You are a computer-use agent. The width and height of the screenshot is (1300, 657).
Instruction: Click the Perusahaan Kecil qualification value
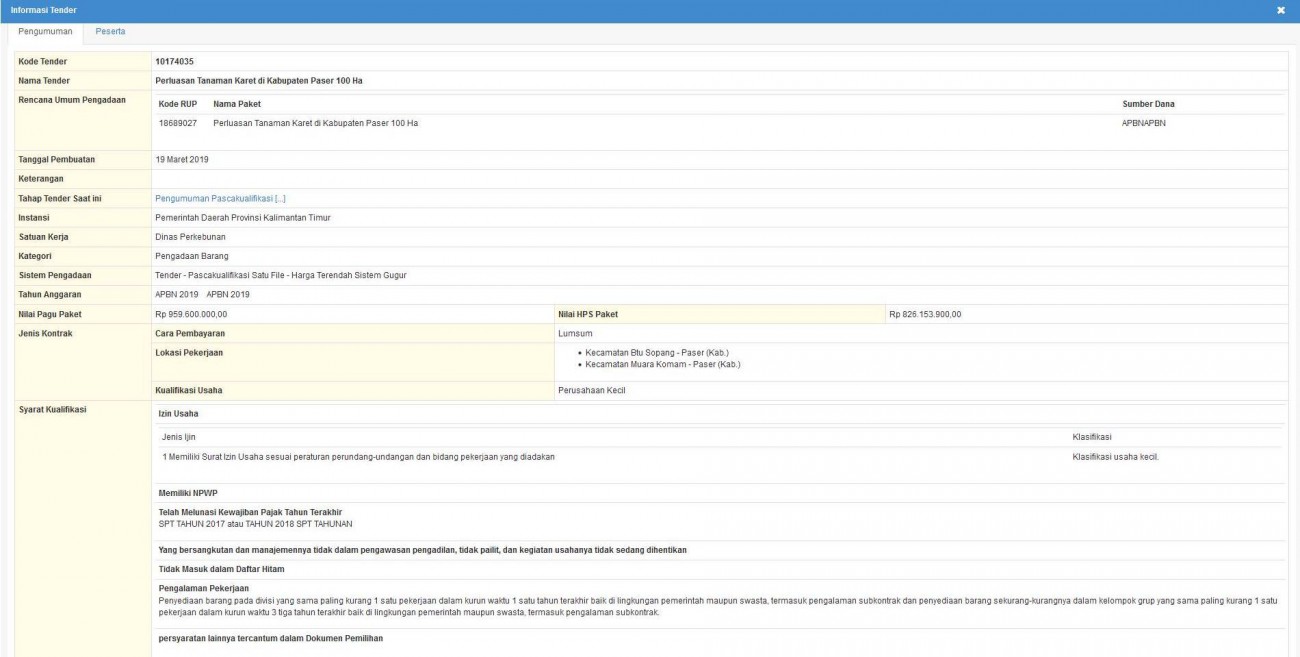(x=591, y=390)
